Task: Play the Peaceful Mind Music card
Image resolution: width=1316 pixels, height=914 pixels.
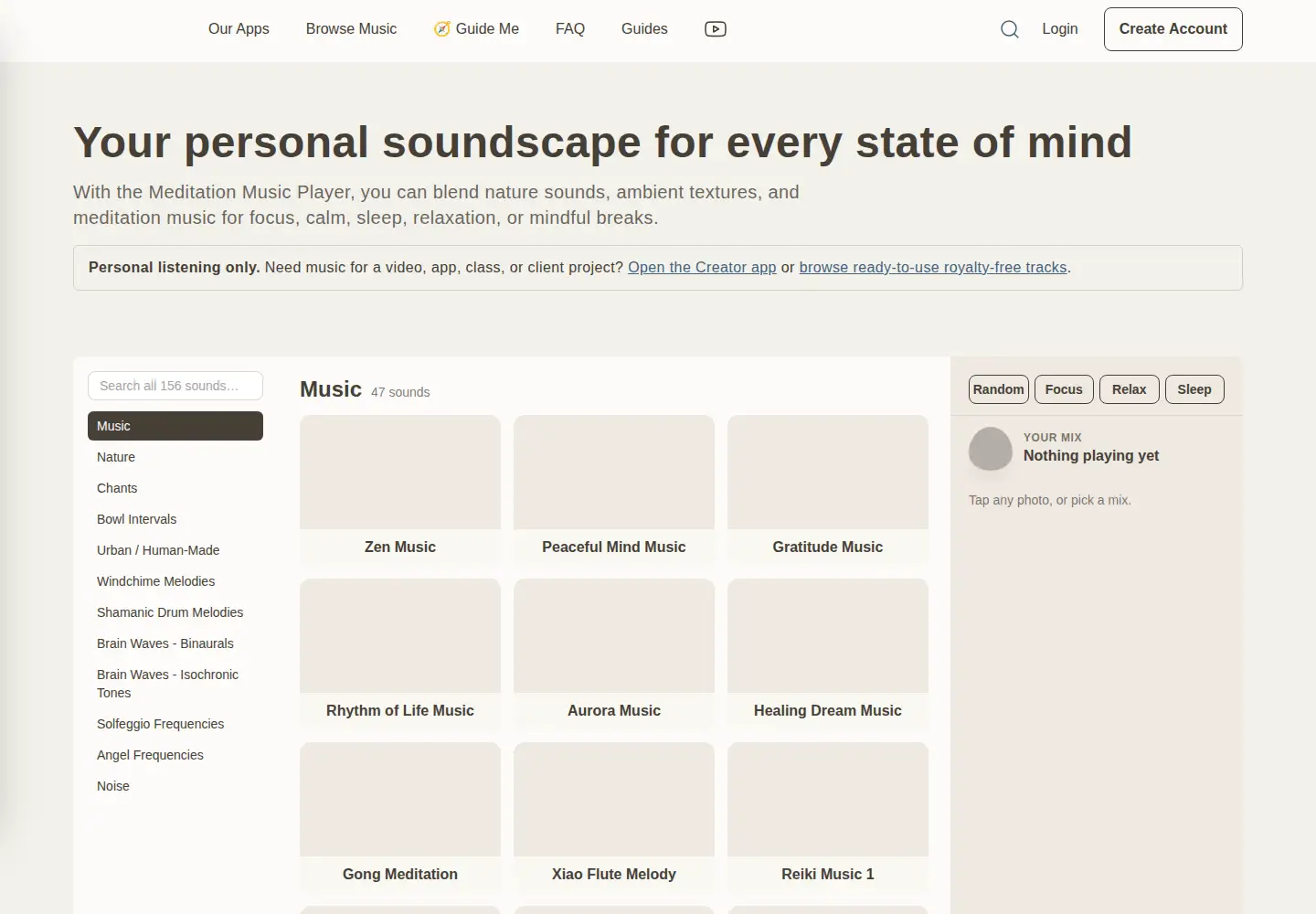Action: (x=614, y=490)
